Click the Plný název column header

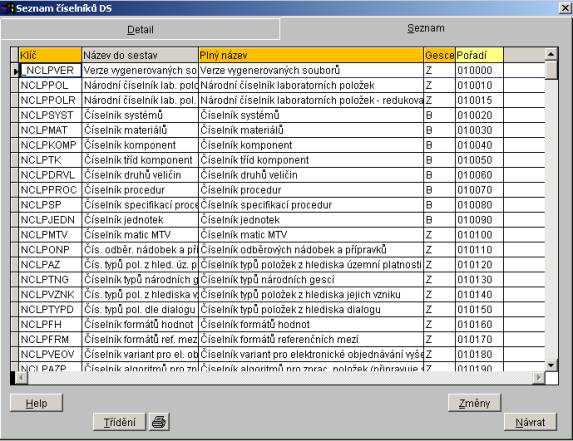tap(311, 55)
